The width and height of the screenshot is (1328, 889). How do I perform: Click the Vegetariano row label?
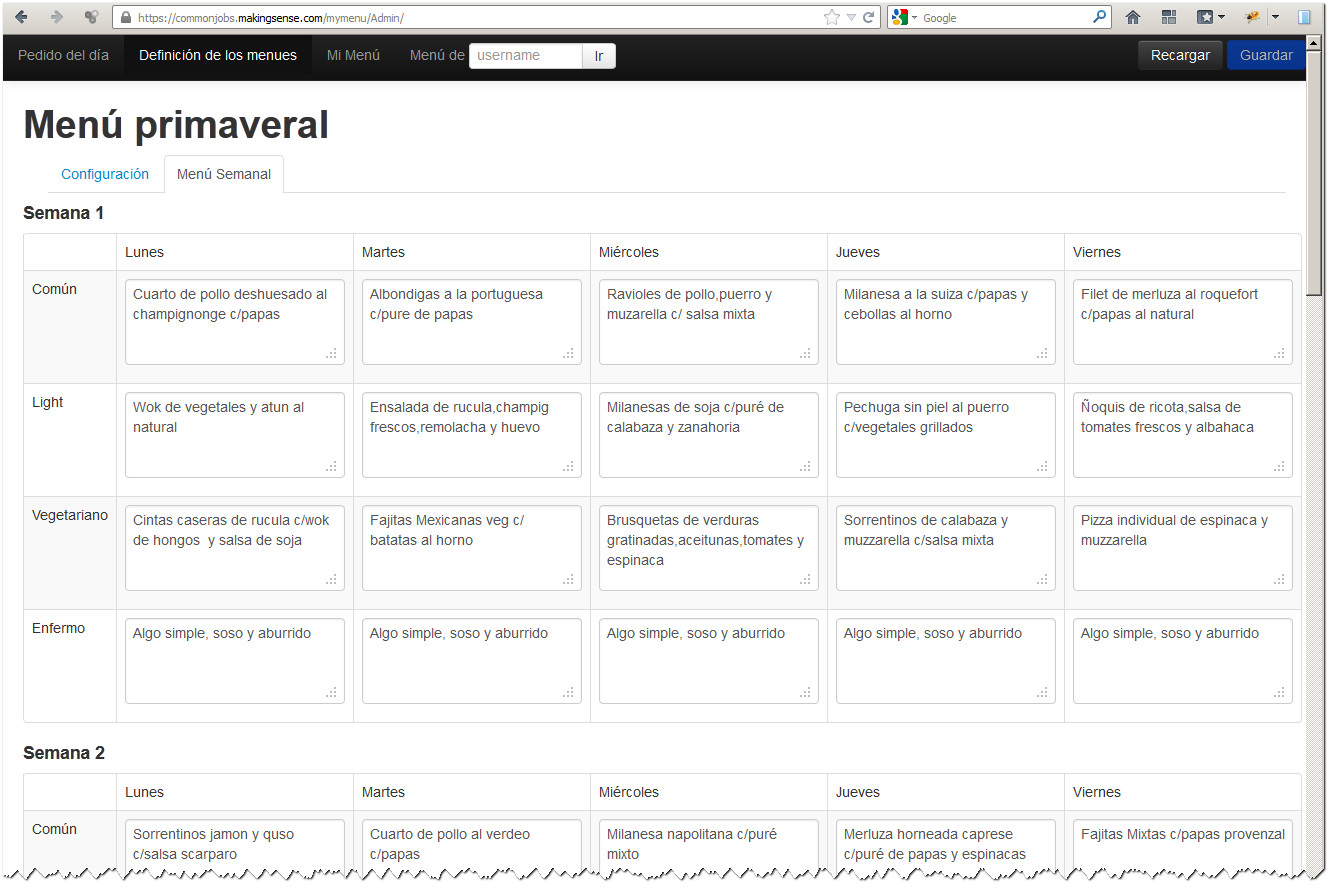[70, 516]
